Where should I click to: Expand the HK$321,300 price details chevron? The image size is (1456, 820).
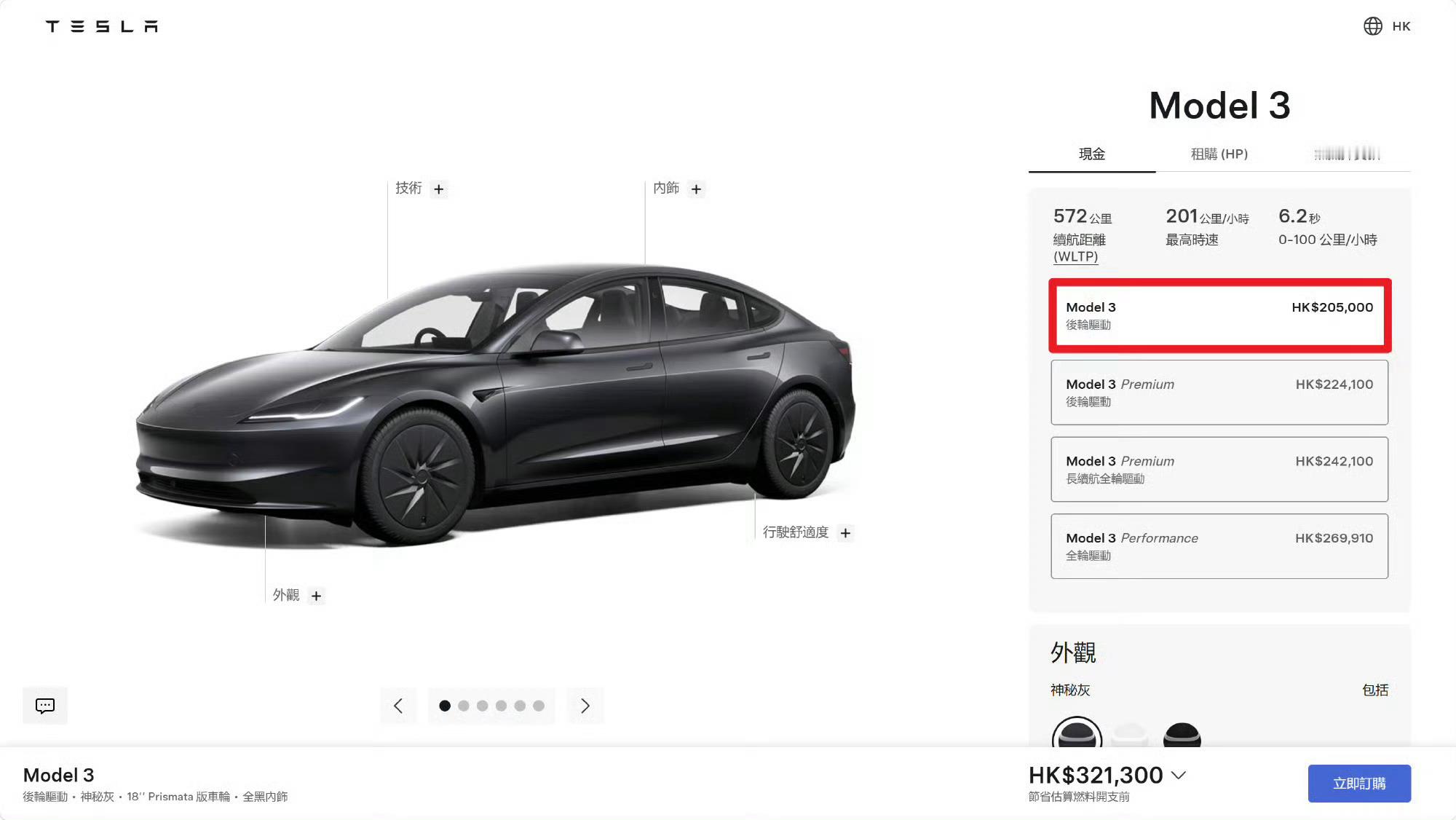(1179, 776)
